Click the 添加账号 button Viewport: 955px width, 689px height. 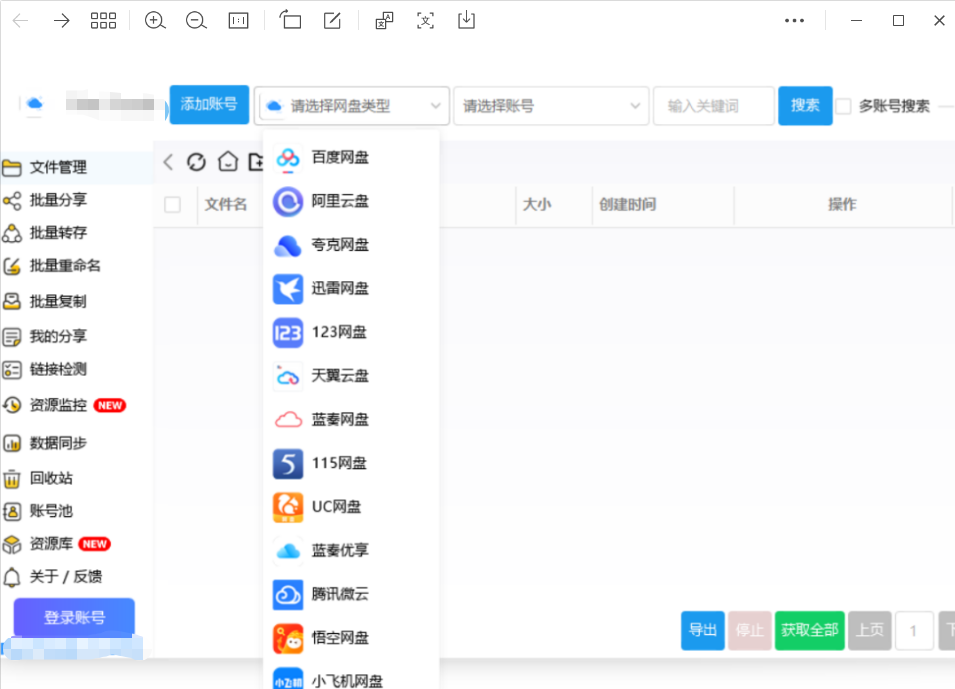coord(208,105)
